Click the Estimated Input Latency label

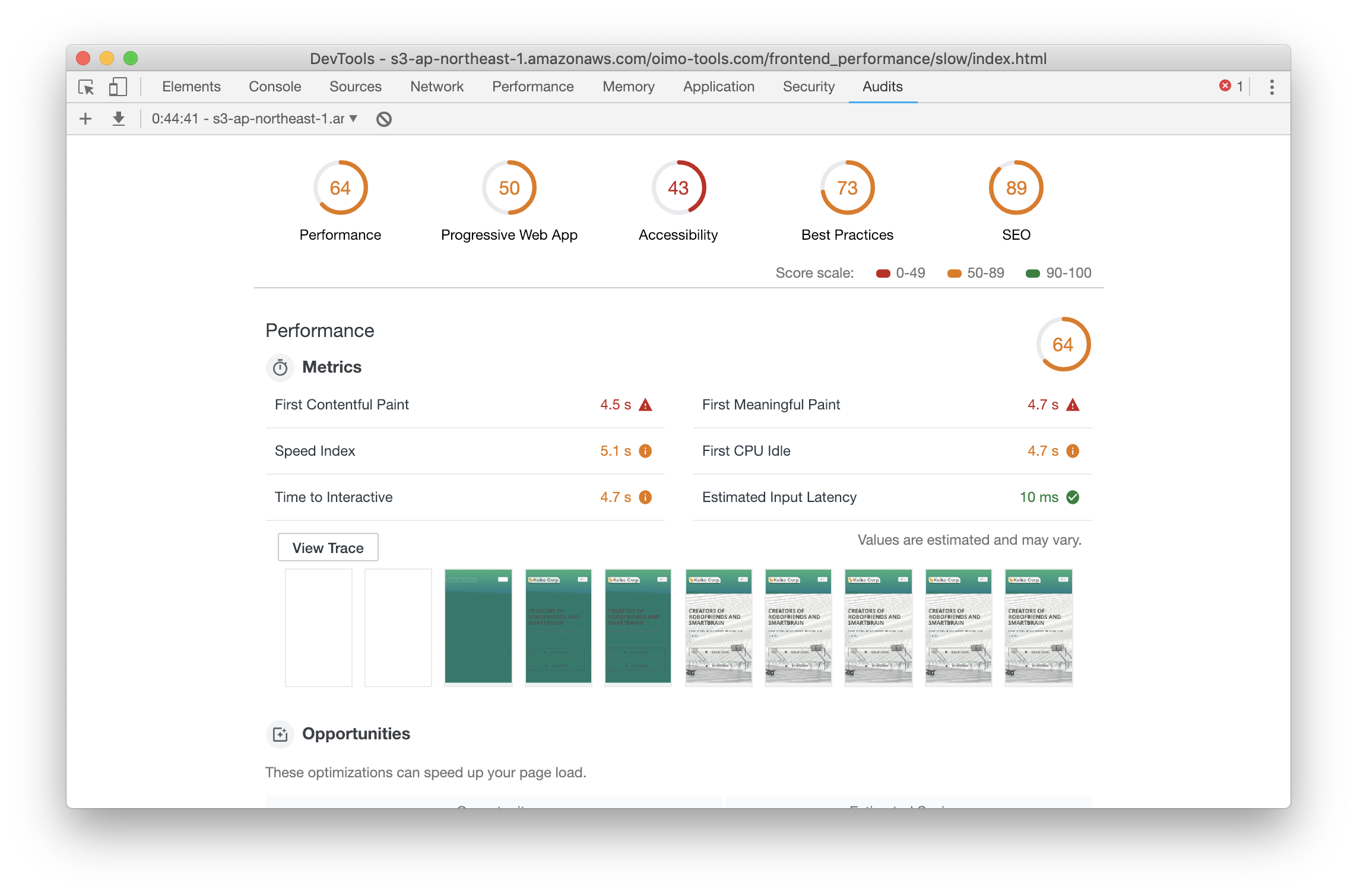click(779, 497)
